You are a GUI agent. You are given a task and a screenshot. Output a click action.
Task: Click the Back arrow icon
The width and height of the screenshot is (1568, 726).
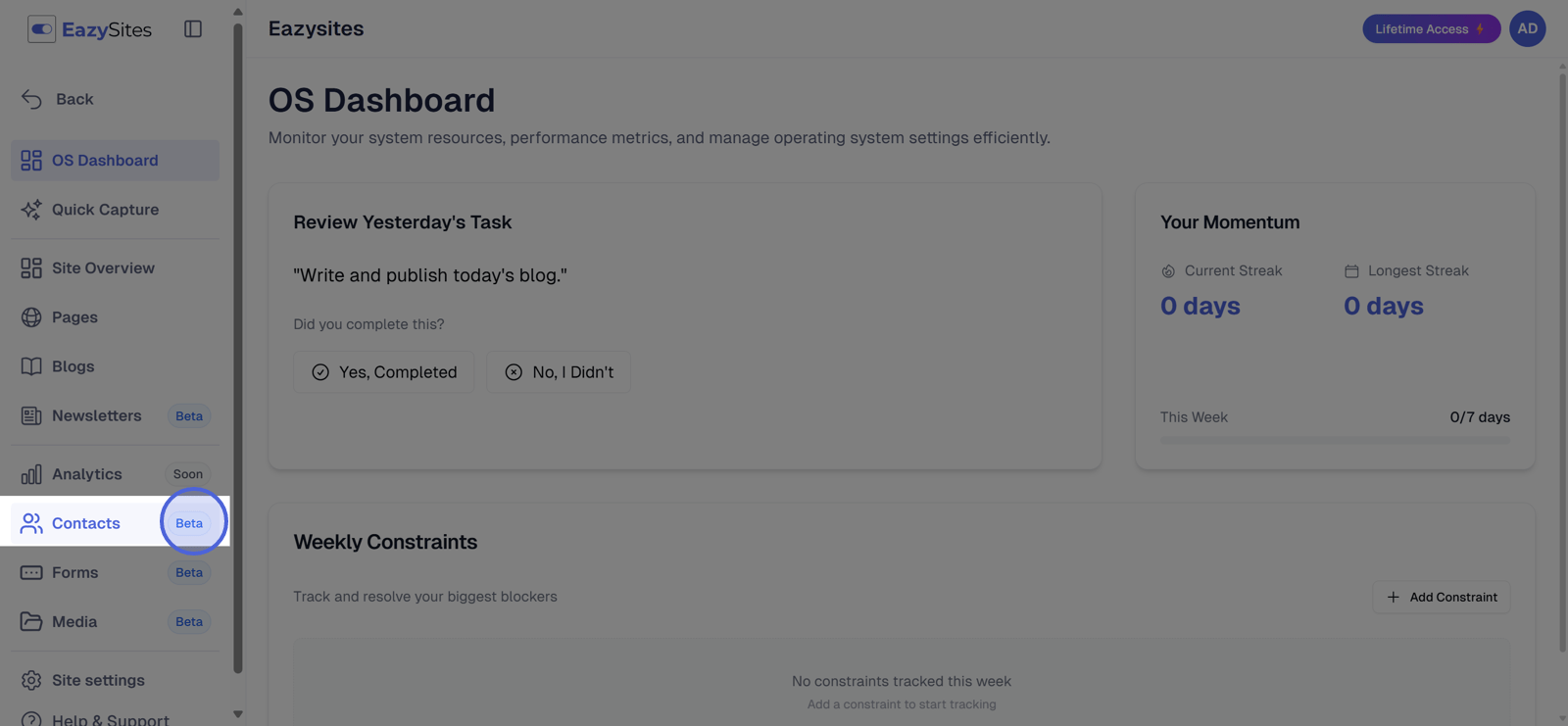coord(31,99)
